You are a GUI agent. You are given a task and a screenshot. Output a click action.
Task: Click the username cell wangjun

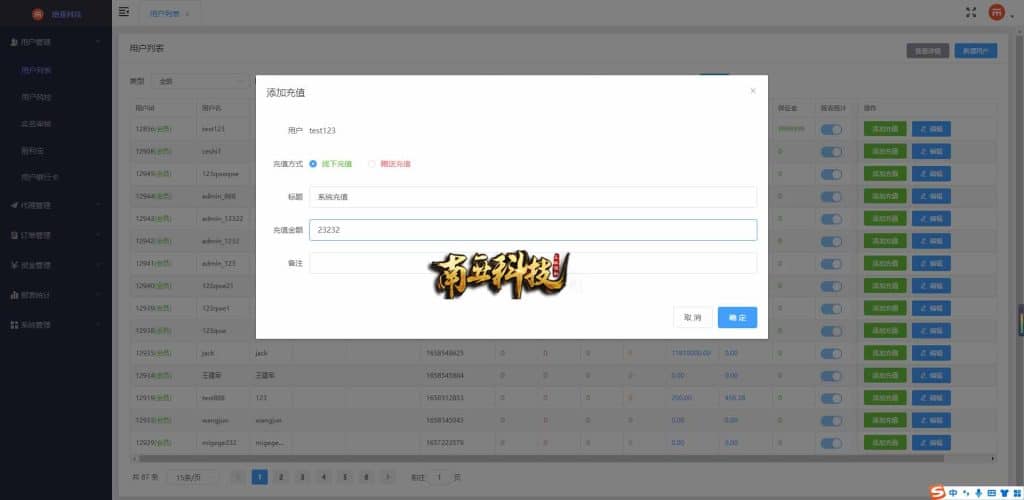pyautogui.click(x=216, y=420)
